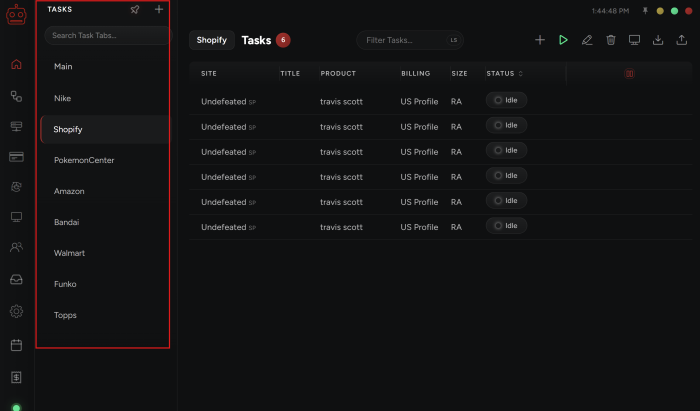
Task: Open the Home sidebar icon
Action: point(16,64)
